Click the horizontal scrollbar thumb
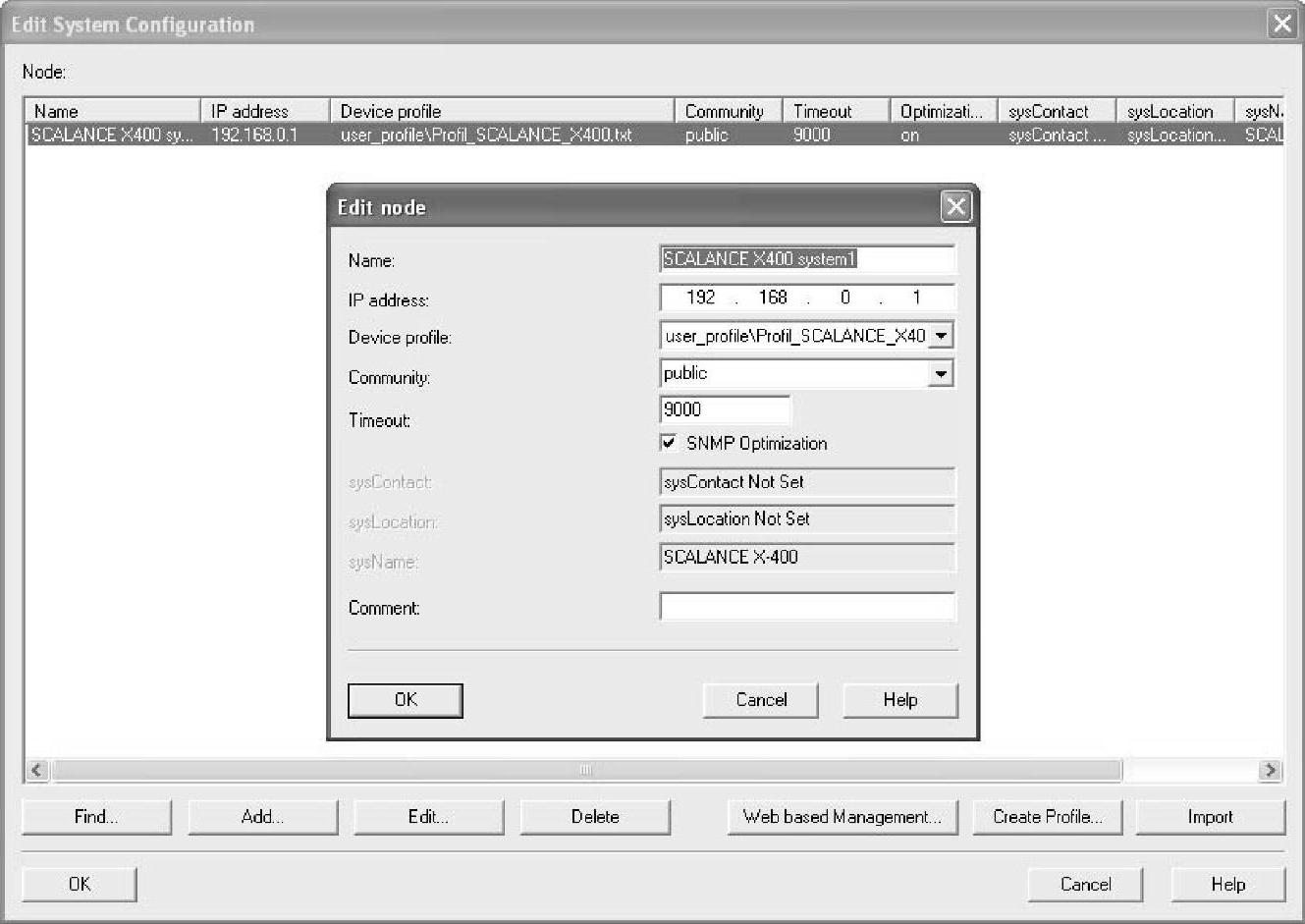1305x924 pixels. [x=586, y=771]
